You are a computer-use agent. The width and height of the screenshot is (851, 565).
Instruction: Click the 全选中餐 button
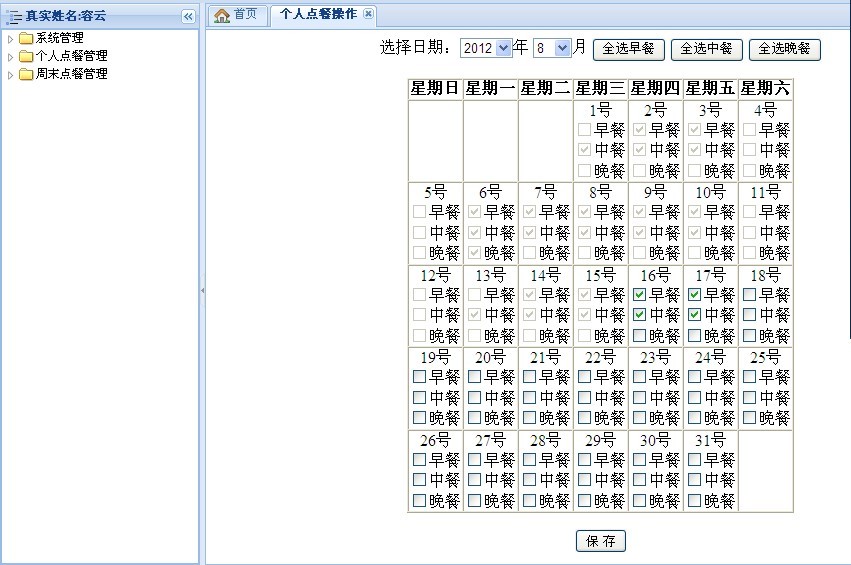tap(707, 49)
